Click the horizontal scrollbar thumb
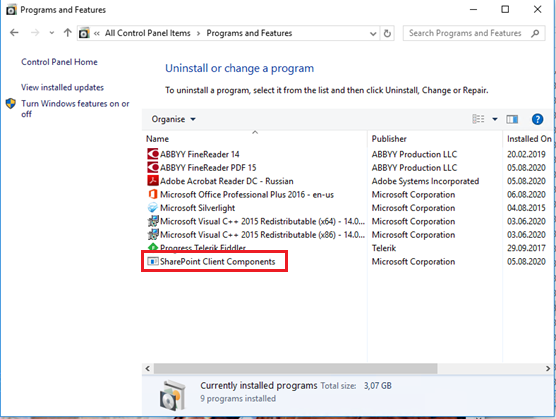The image size is (556, 419). pyautogui.click(x=295, y=369)
